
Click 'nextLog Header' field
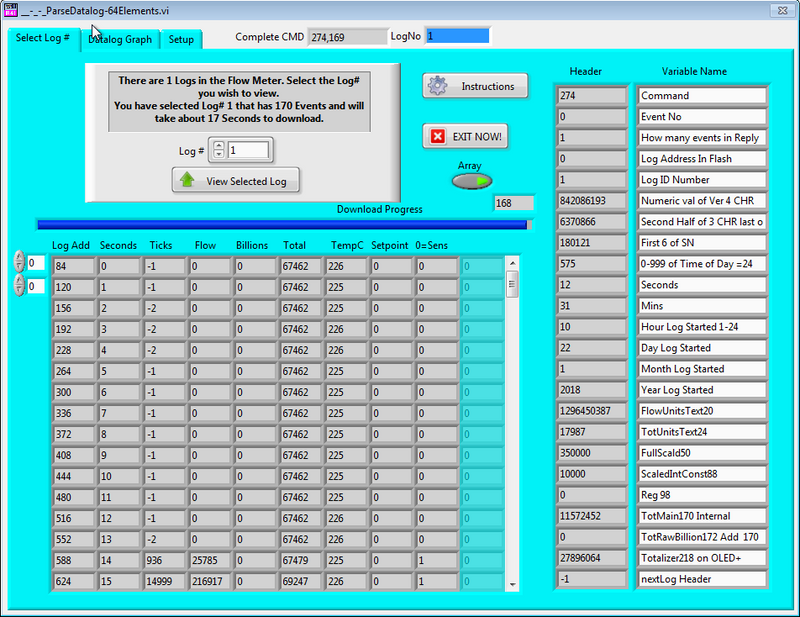tap(702, 579)
